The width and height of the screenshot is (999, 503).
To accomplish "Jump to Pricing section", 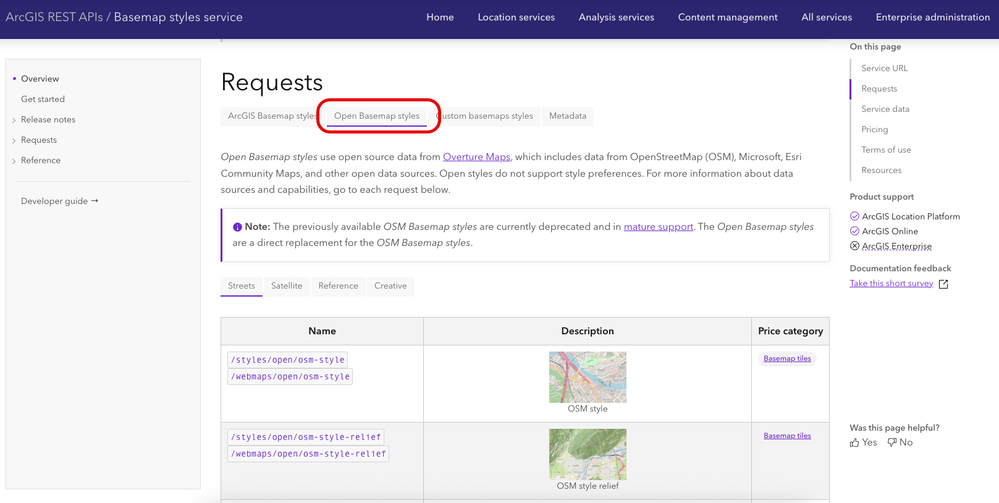I will 874,129.
